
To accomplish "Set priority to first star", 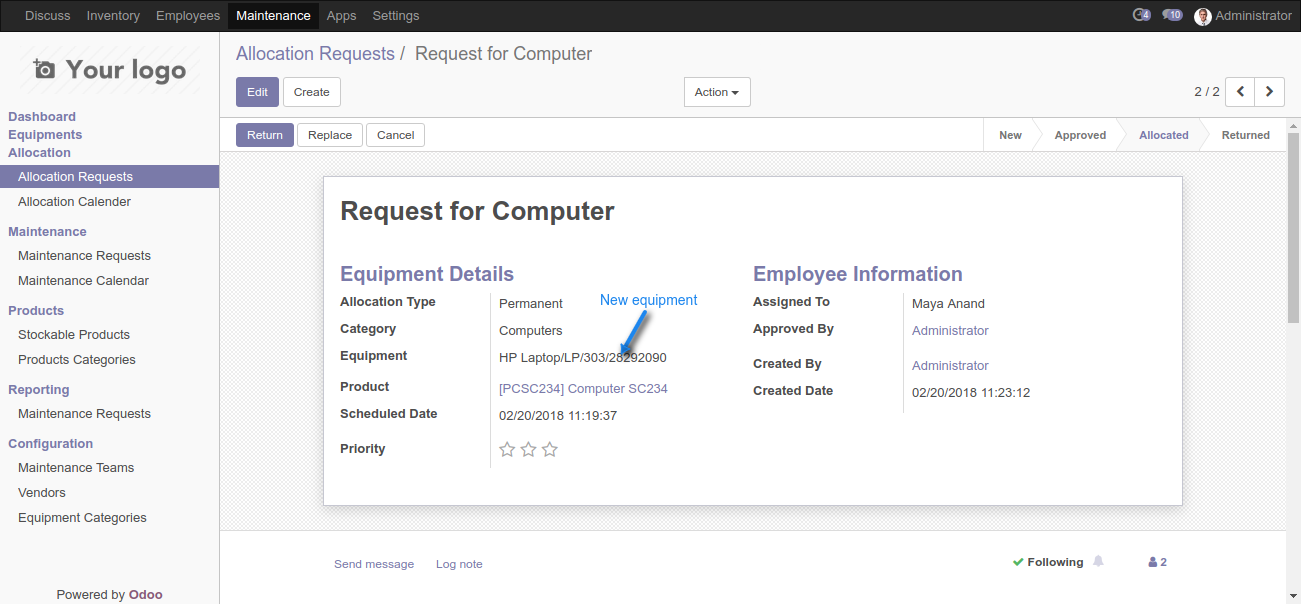I will point(507,449).
